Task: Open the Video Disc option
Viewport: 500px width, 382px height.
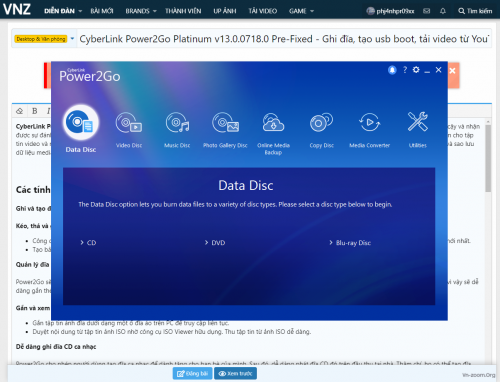Action: click(x=129, y=123)
